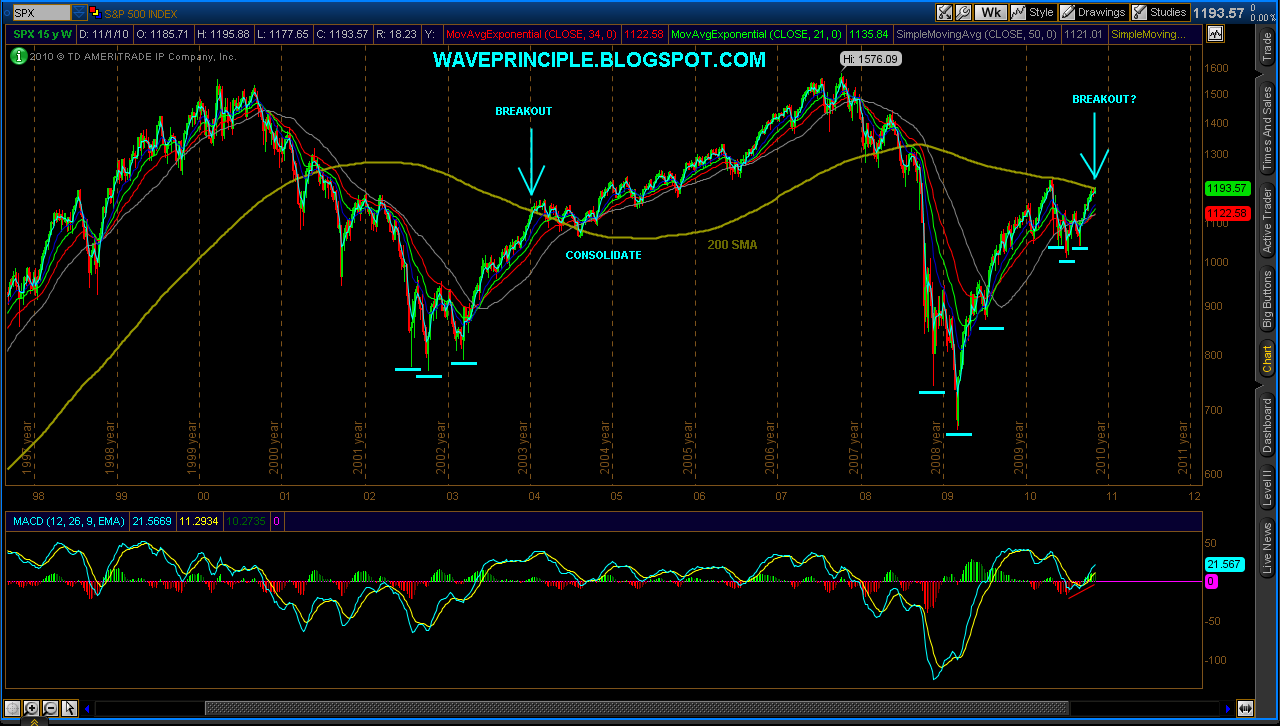
Task: Open the Studies flask icon
Action: [1140, 12]
